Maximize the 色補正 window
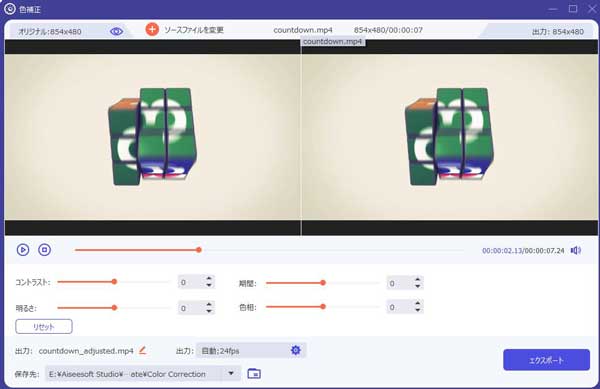The image size is (600, 389). 573,9
